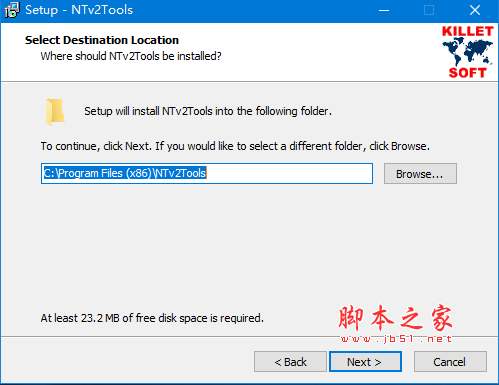Go to the previous step with Back
499x385 pixels.
click(290, 362)
